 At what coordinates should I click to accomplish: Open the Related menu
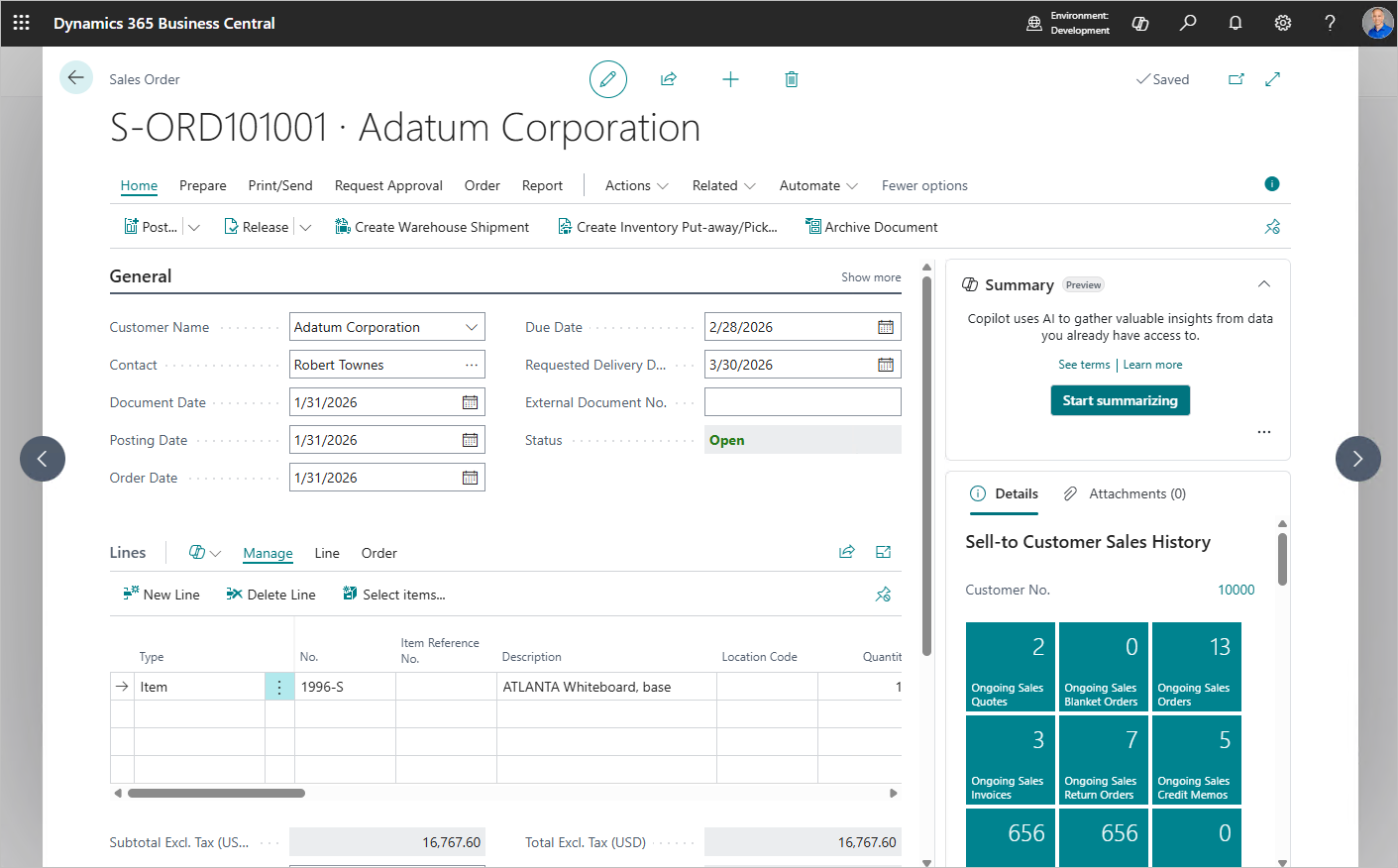point(724,185)
